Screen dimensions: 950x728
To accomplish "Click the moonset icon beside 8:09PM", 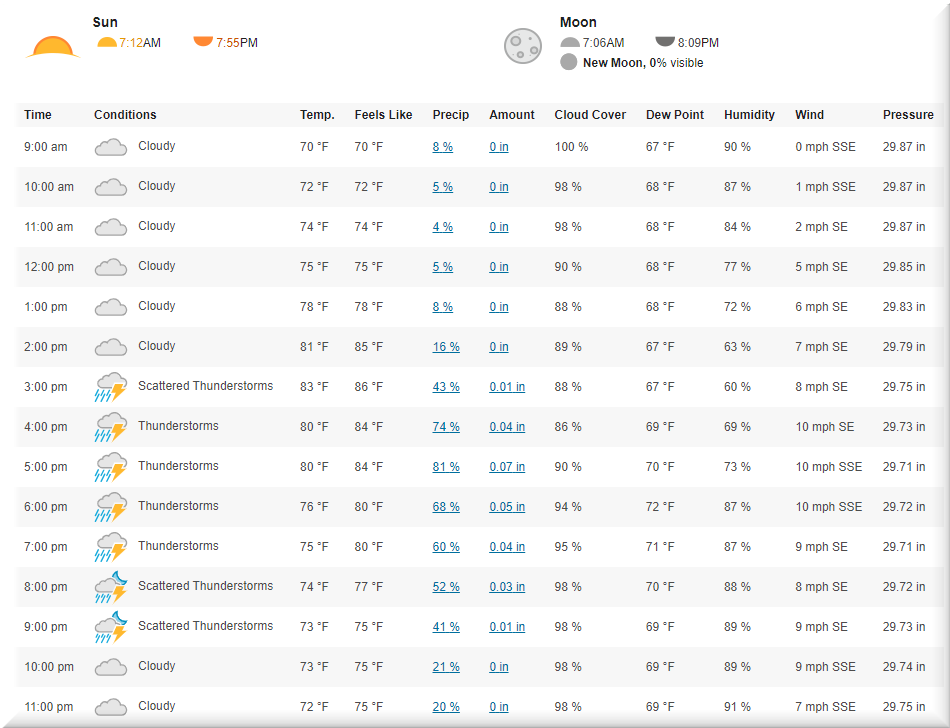I will (x=665, y=42).
